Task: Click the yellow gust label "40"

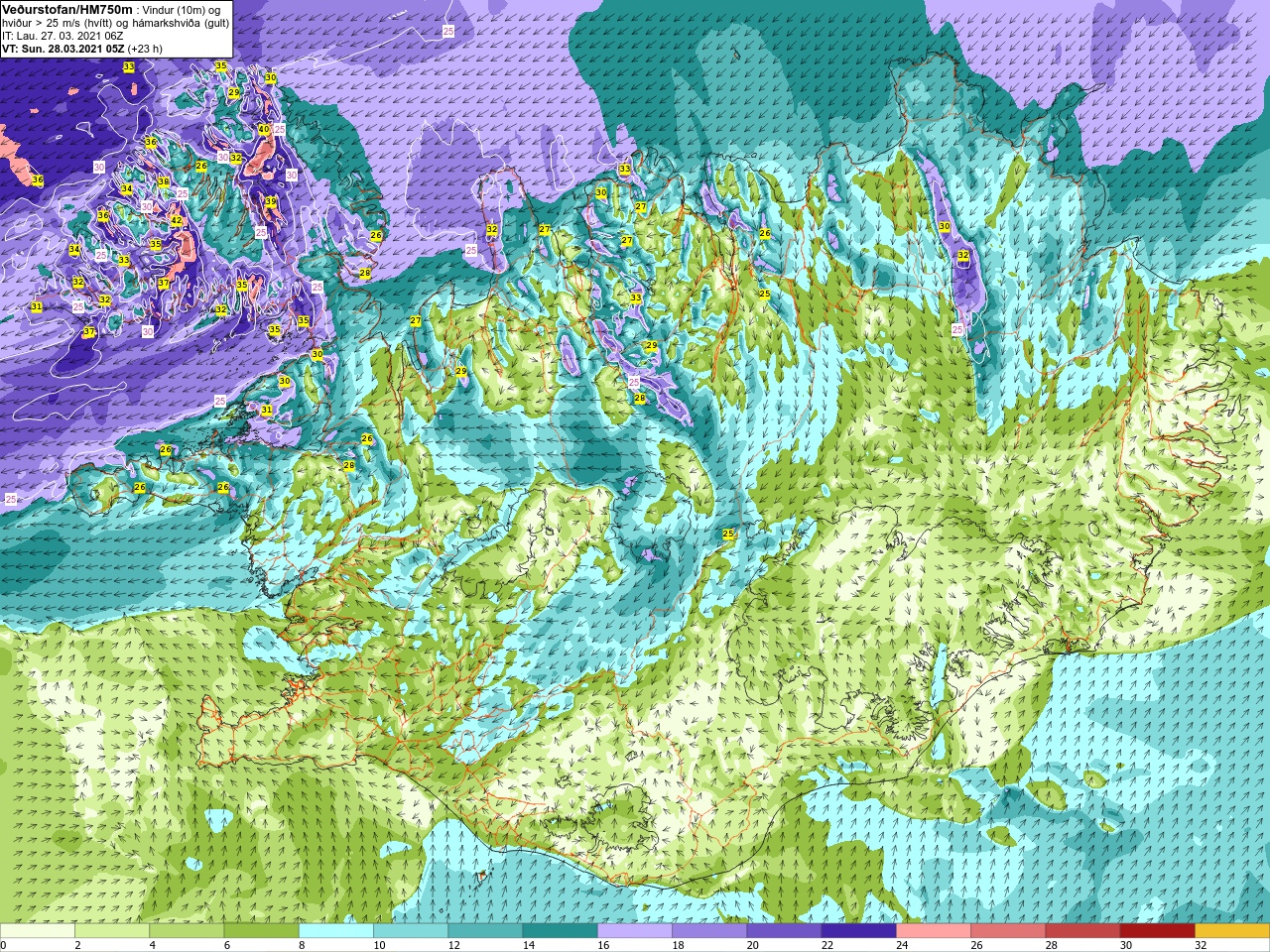Action: [264, 129]
